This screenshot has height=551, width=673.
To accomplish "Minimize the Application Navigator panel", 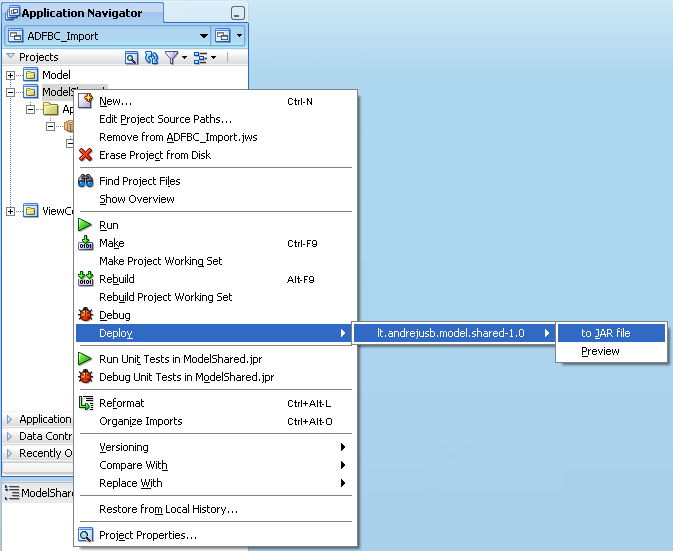I will click(238, 13).
